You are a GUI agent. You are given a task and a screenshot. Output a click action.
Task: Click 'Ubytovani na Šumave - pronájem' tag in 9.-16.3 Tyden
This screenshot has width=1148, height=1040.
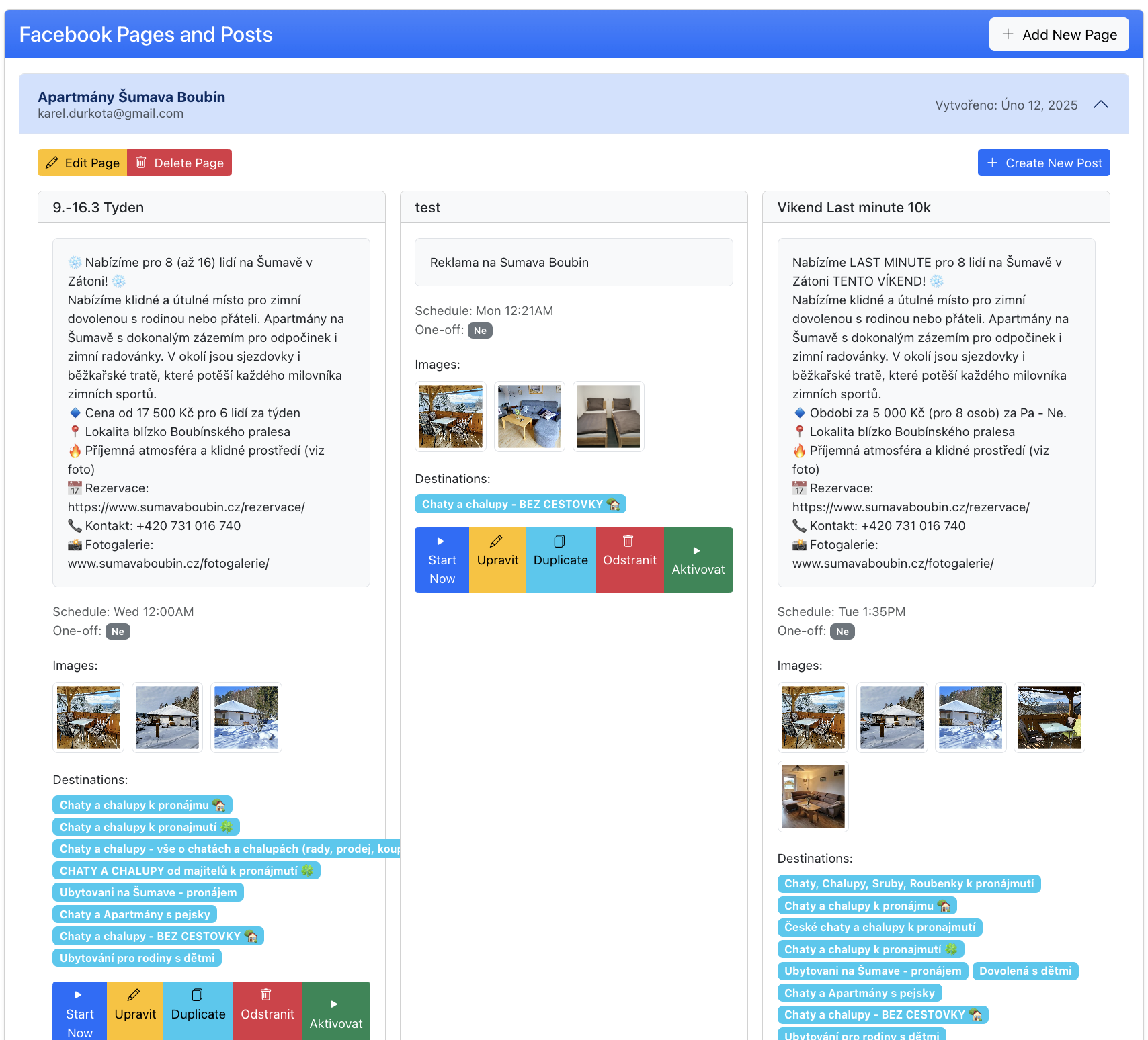(x=148, y=892)
